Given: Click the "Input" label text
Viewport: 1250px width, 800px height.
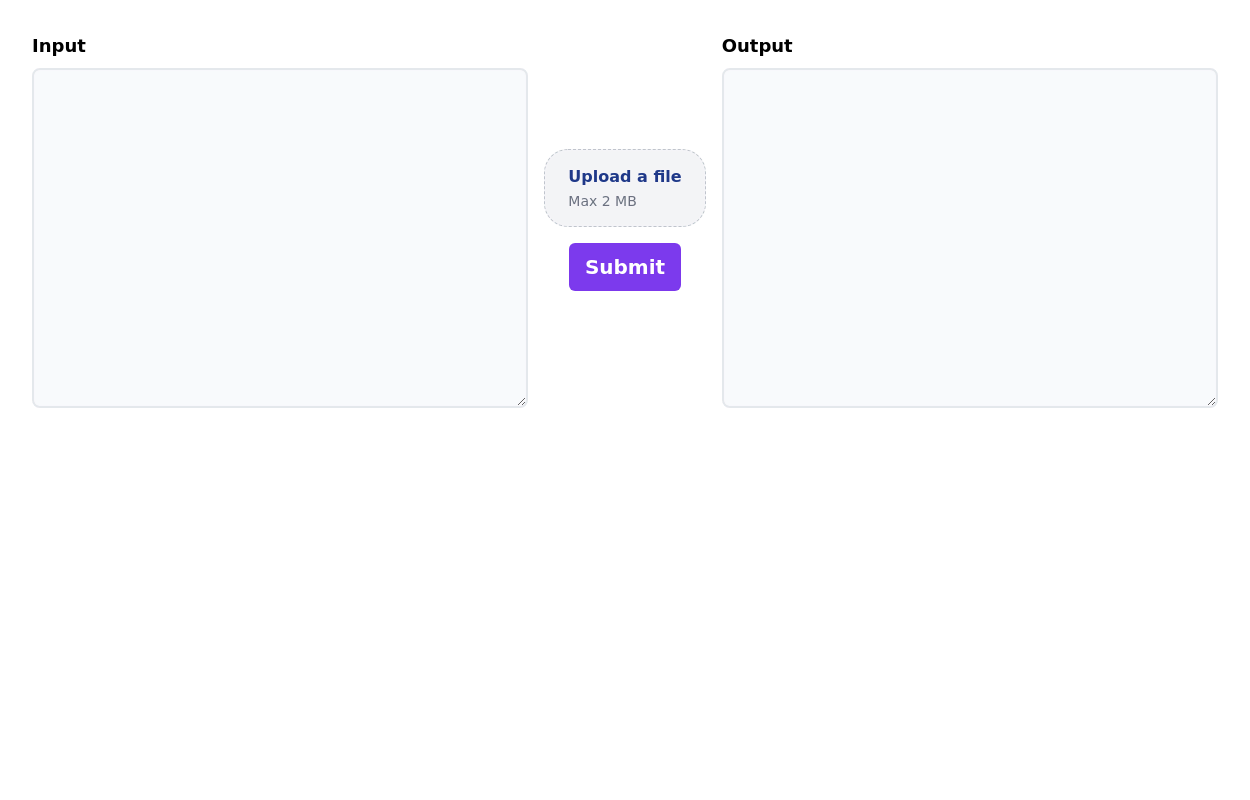Looking at the screenshot, I should coord(59,46).
